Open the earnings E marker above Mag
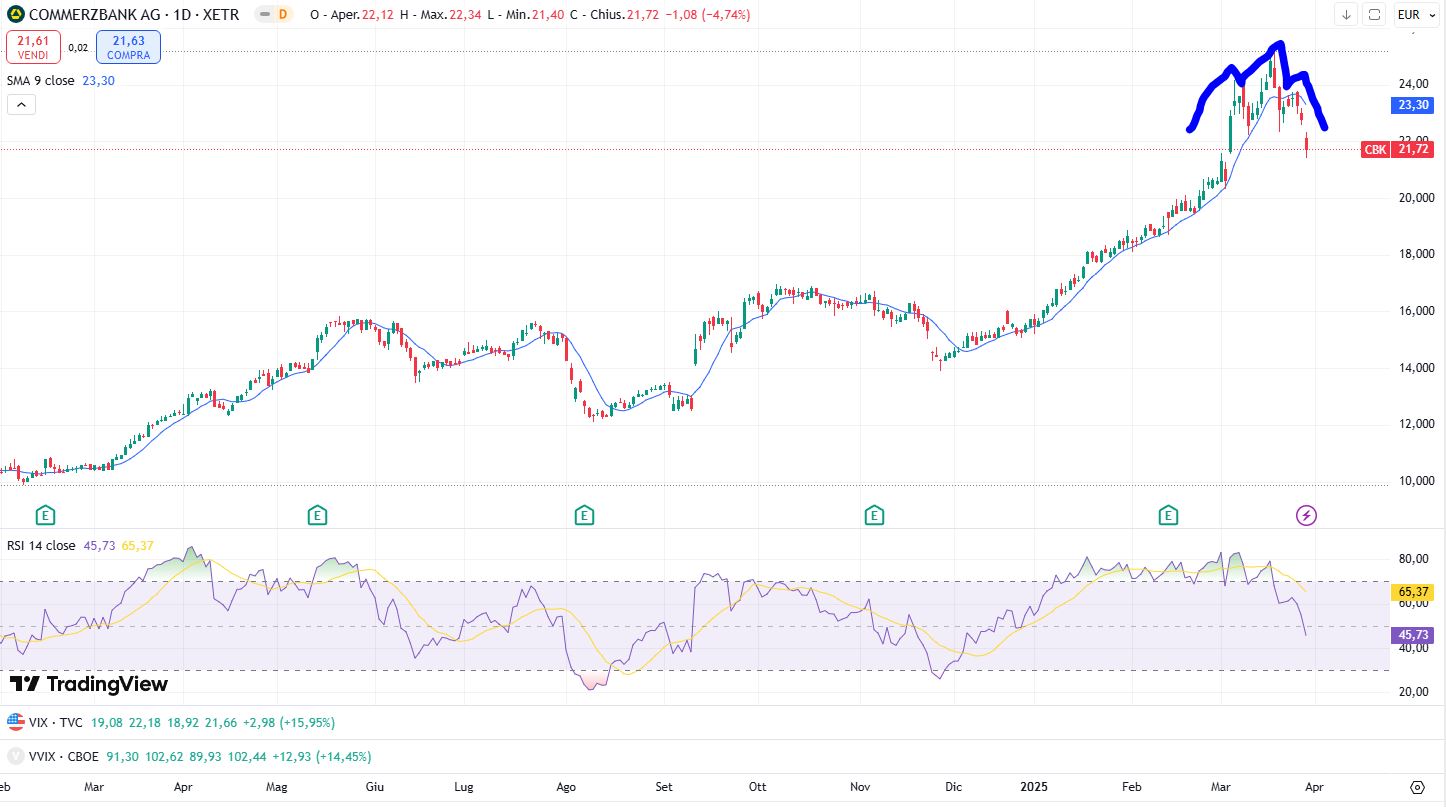This screenshot has width=1446, height=807. [317, 516]
